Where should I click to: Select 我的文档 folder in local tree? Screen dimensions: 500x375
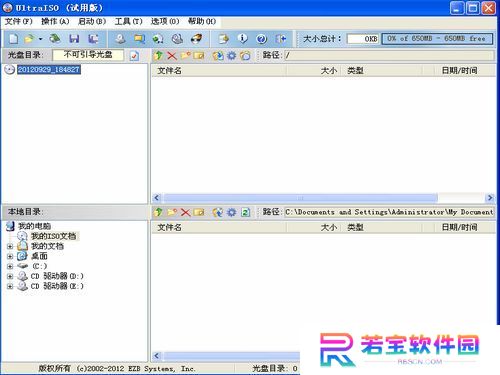(47, 246)
